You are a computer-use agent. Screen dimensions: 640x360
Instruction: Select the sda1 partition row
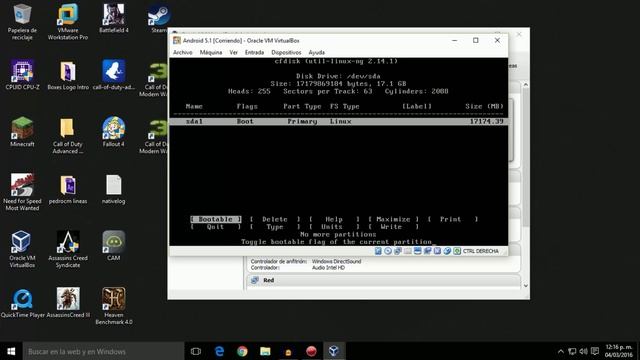339,121
